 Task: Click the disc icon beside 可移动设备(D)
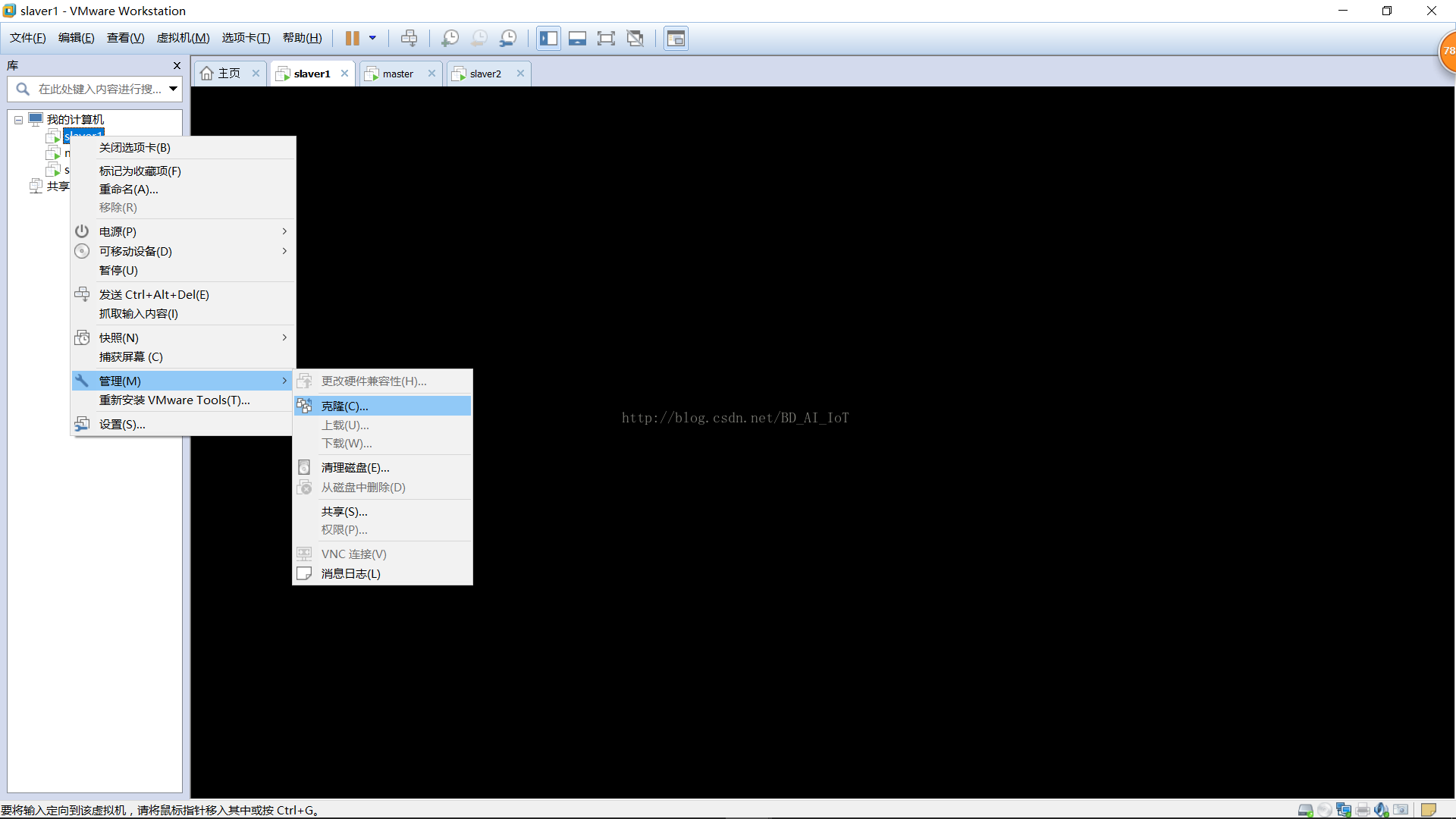coord(82,250)
